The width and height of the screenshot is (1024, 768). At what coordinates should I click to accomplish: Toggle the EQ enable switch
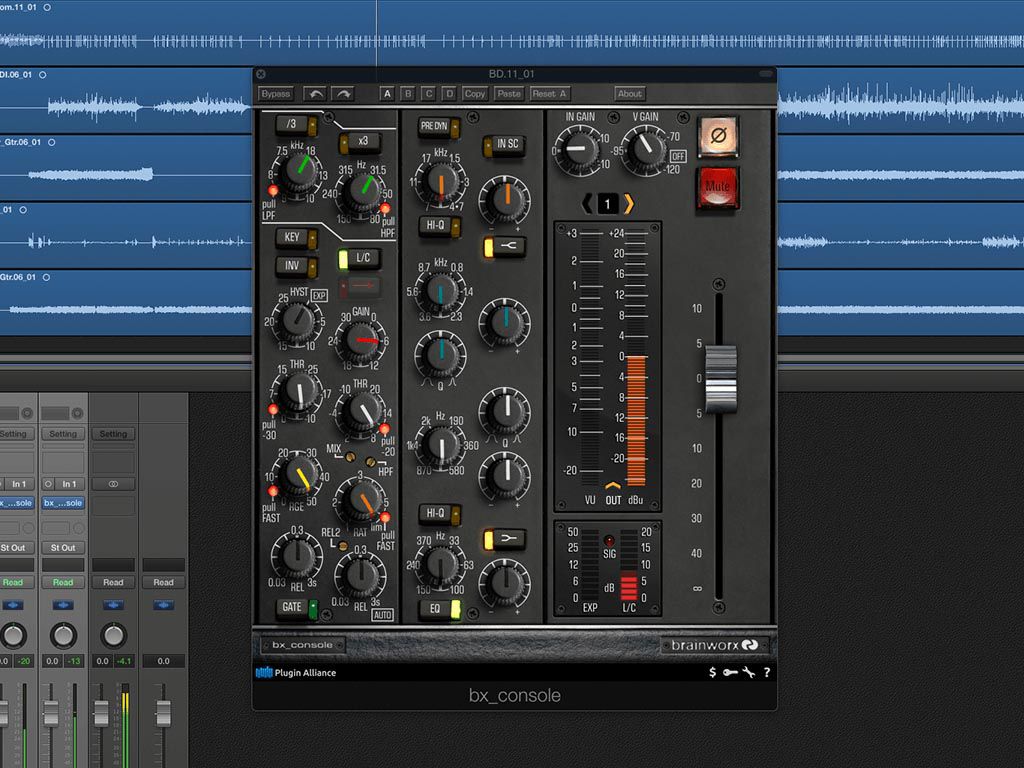[x=439, y=608]
